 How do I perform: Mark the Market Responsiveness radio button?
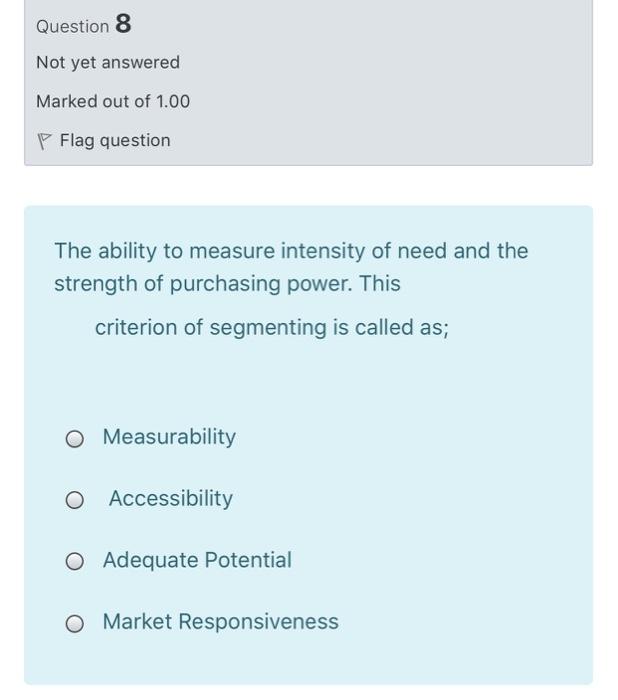pos(75,623)
